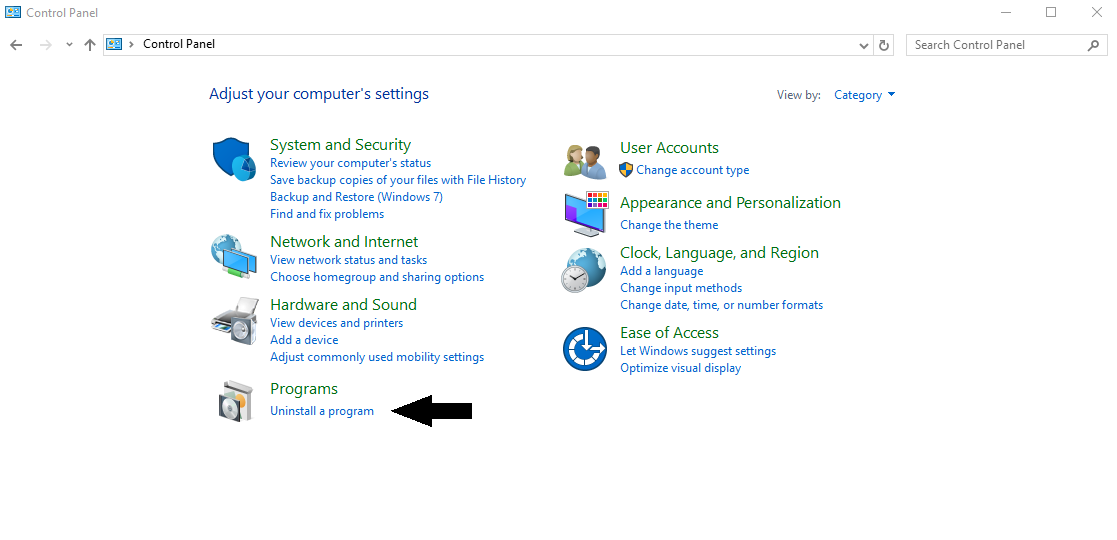Open recent locations dropdown arrow
This screenshot has width=1117, height=540.
69,45
